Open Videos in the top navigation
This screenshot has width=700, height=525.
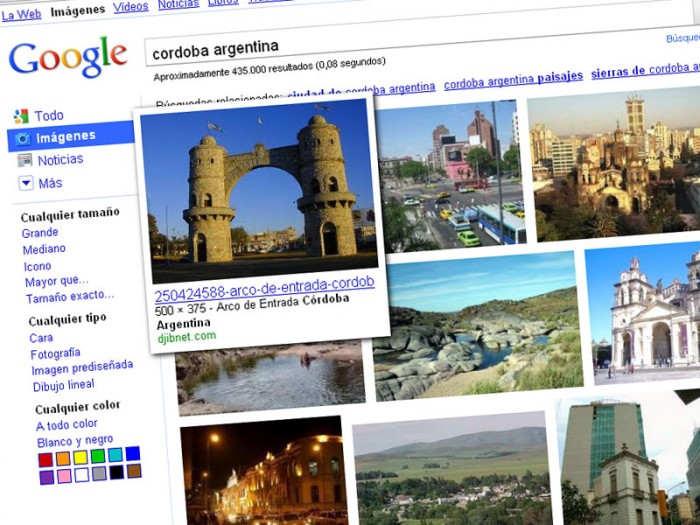(130, 7)
